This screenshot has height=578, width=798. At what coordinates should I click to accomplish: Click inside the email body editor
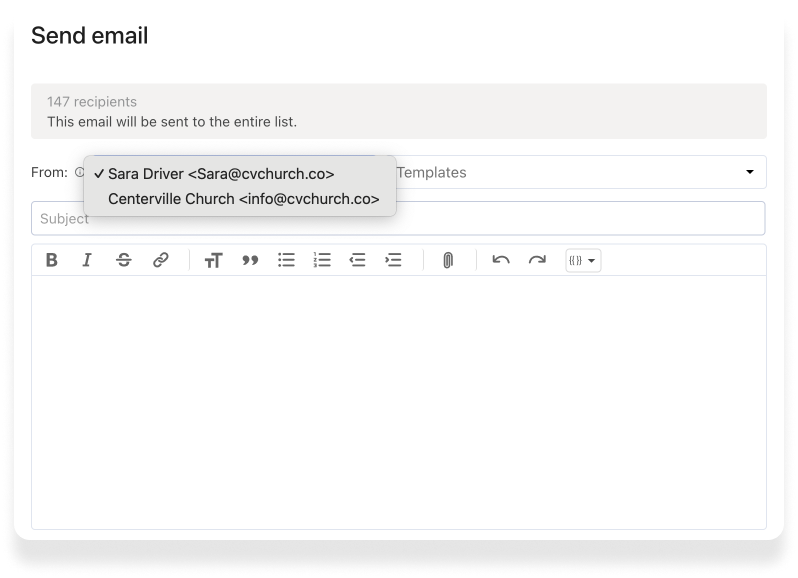[x=398, y=400]
